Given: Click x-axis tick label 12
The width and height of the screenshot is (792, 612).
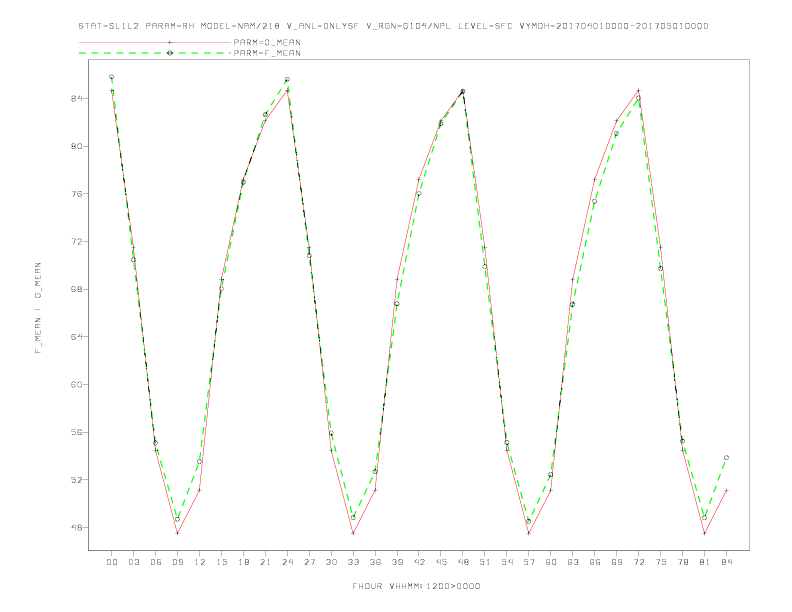Looking at the screenshot, I should click(x=200, y=562).
